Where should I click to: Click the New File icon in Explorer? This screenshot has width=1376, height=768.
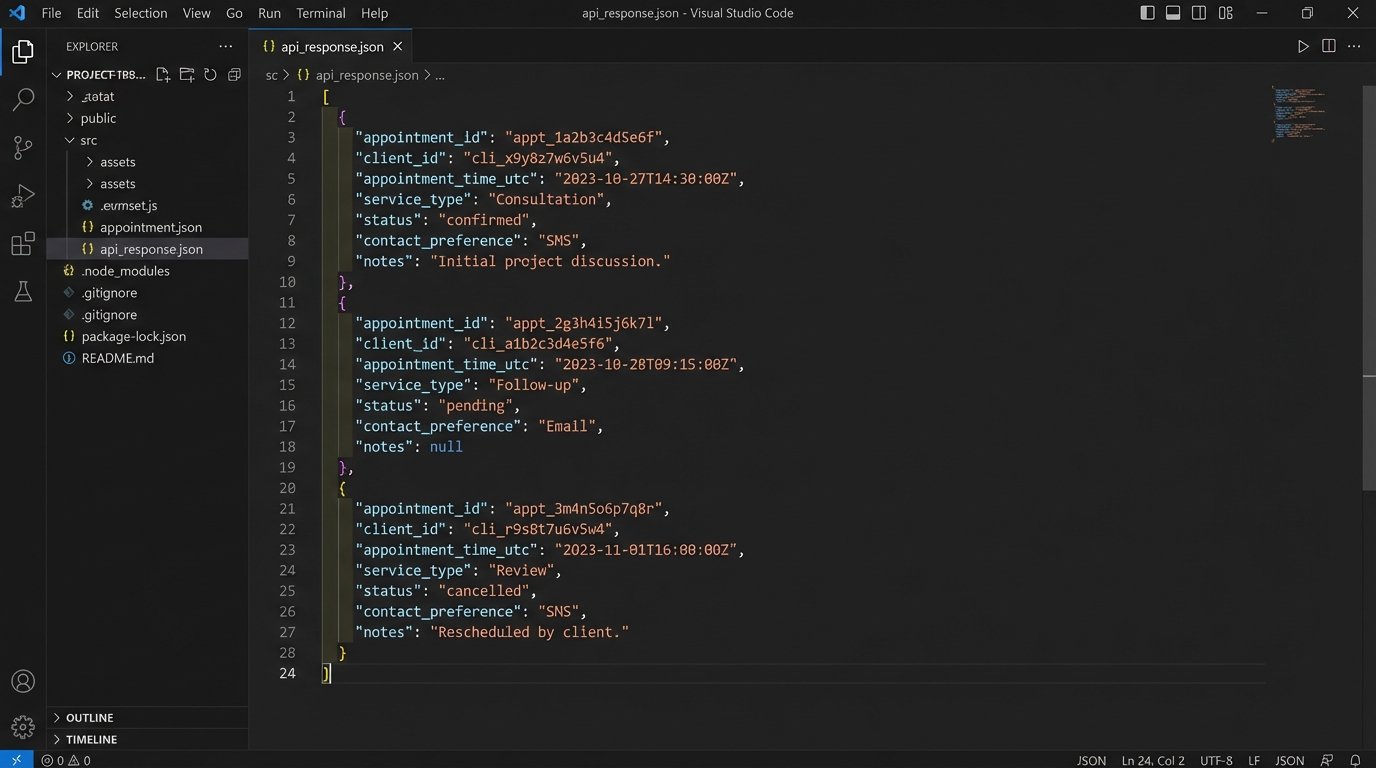(x=163, y=75)
